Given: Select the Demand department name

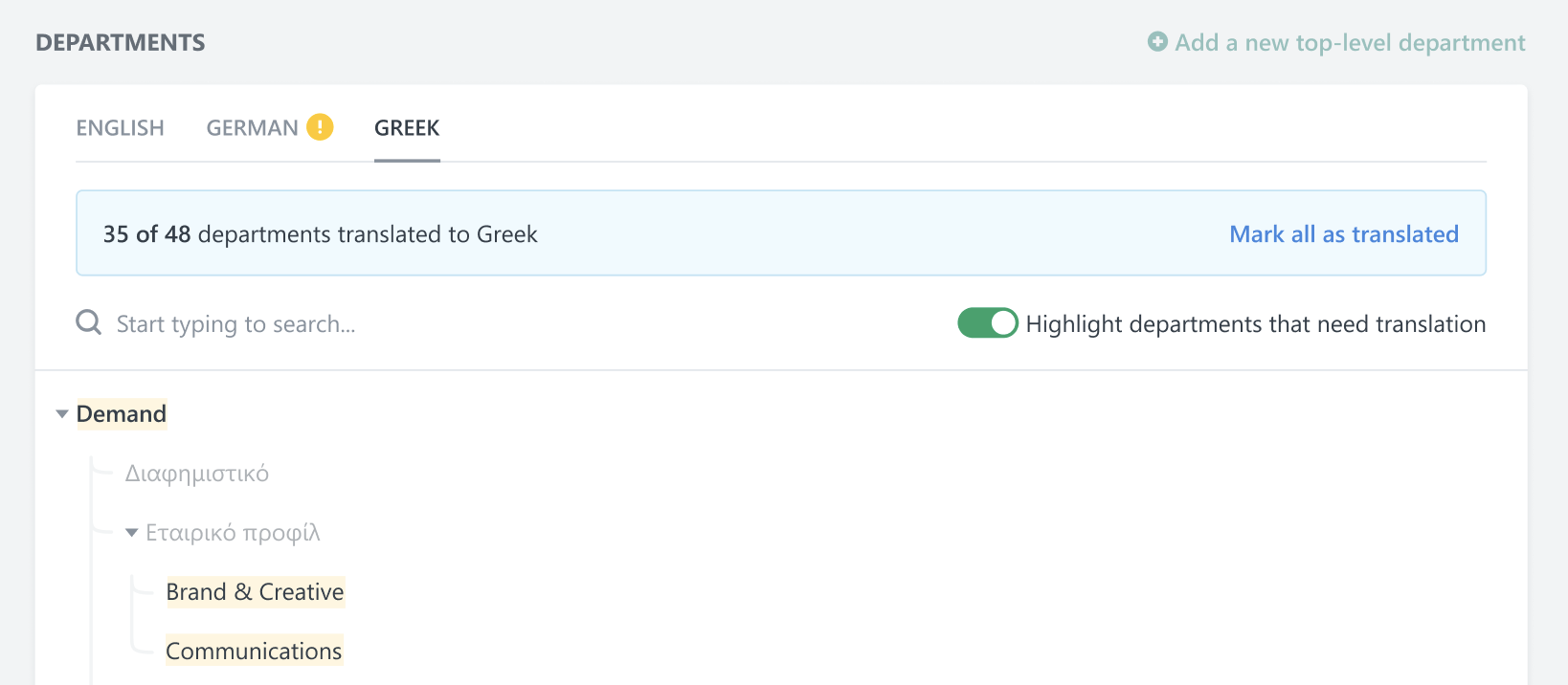Looking at the screenshot, I should [122, 414].
